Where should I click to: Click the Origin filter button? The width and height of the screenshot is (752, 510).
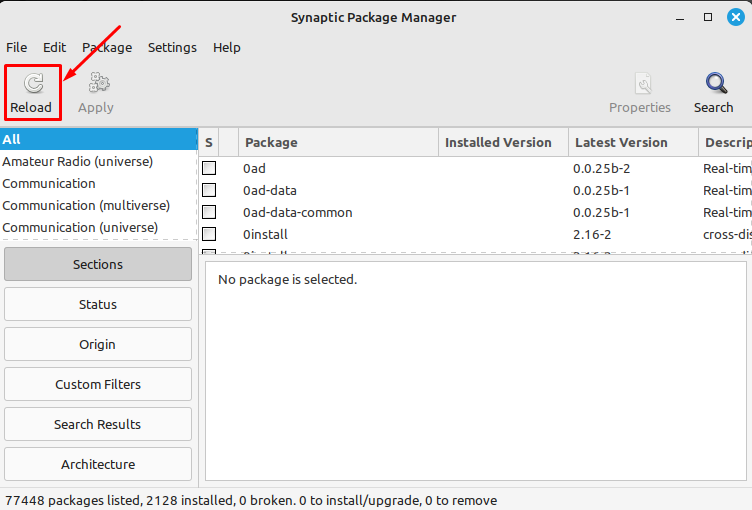pos(98,344)
